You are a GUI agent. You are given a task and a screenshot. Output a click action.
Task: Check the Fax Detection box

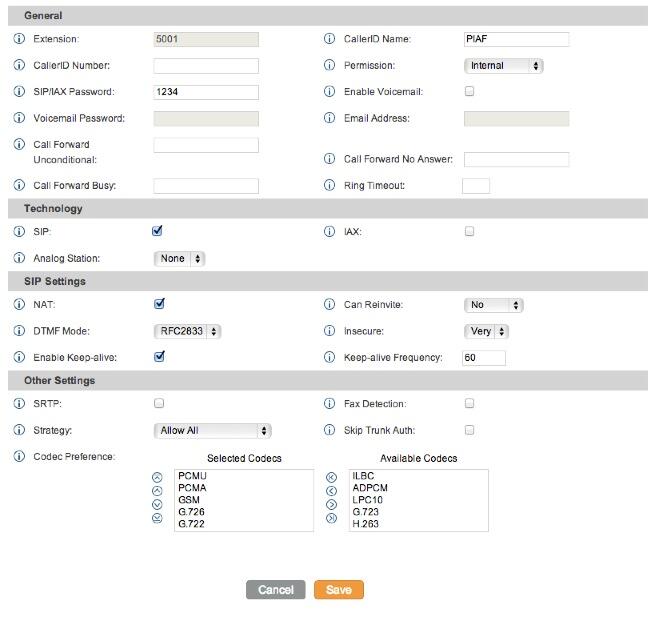tap(470, 403)
